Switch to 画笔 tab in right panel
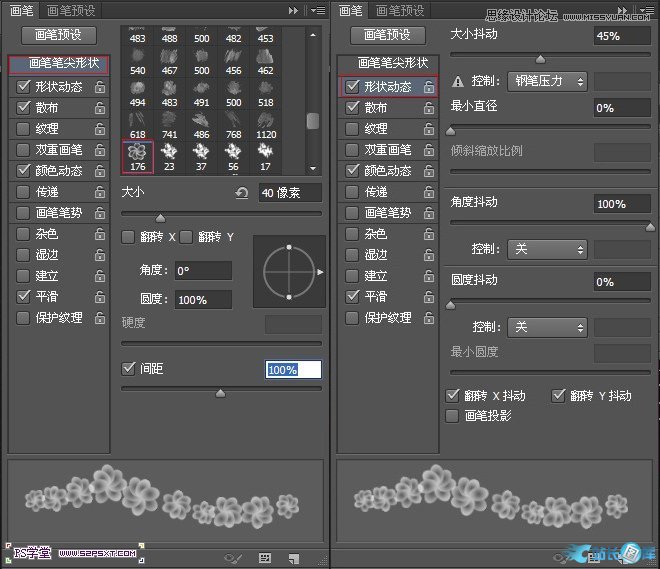This screenshot has height=569, width=660. pyautogui.click(x=351, y=10)
